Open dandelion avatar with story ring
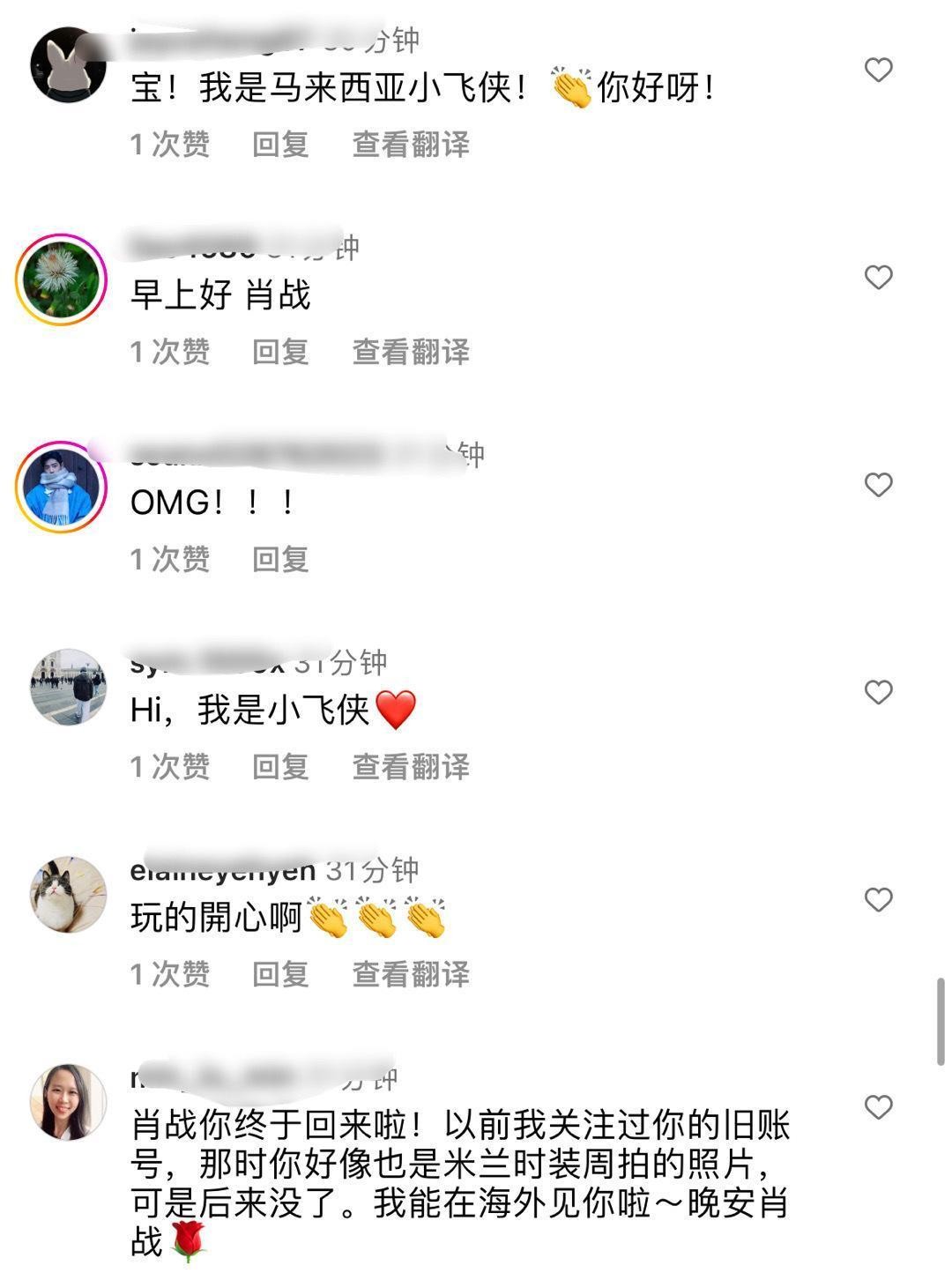 62,279
